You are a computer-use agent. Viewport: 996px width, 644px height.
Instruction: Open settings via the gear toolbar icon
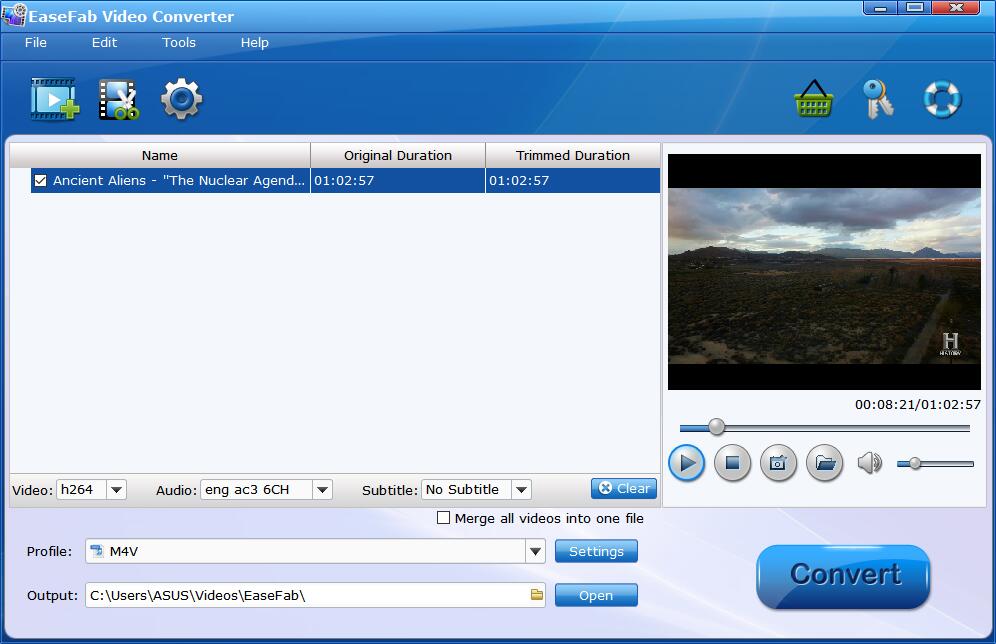182,98
